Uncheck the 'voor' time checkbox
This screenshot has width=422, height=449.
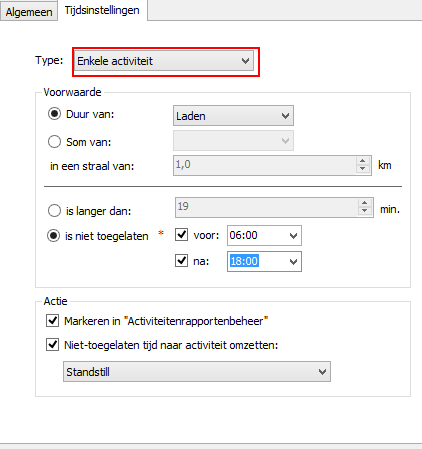click(x=182, y=235)
